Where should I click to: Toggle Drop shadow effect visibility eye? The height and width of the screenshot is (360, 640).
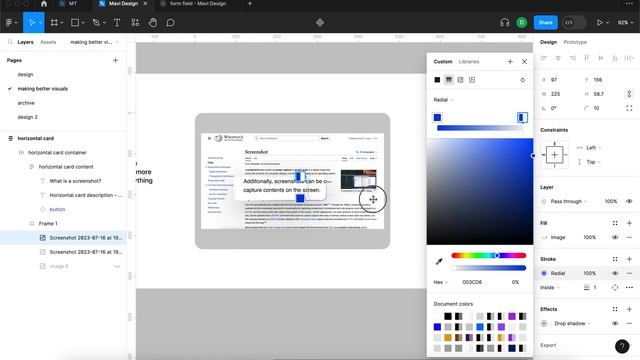(615, 323)
